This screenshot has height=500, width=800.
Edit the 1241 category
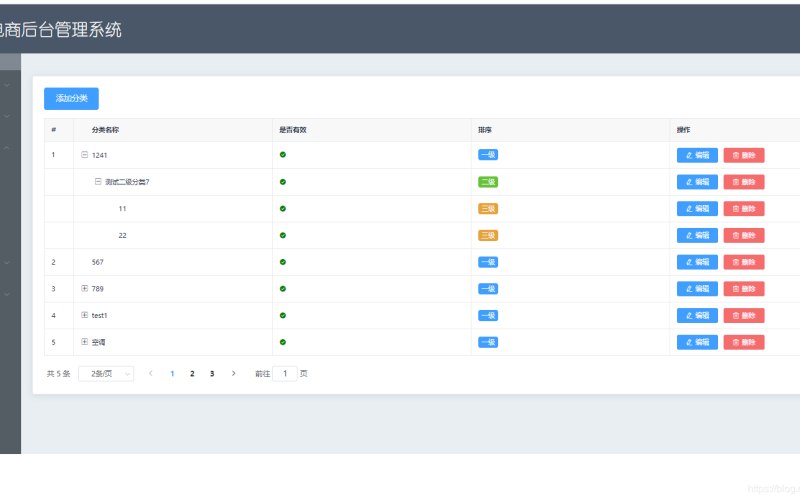pos(697,155)
